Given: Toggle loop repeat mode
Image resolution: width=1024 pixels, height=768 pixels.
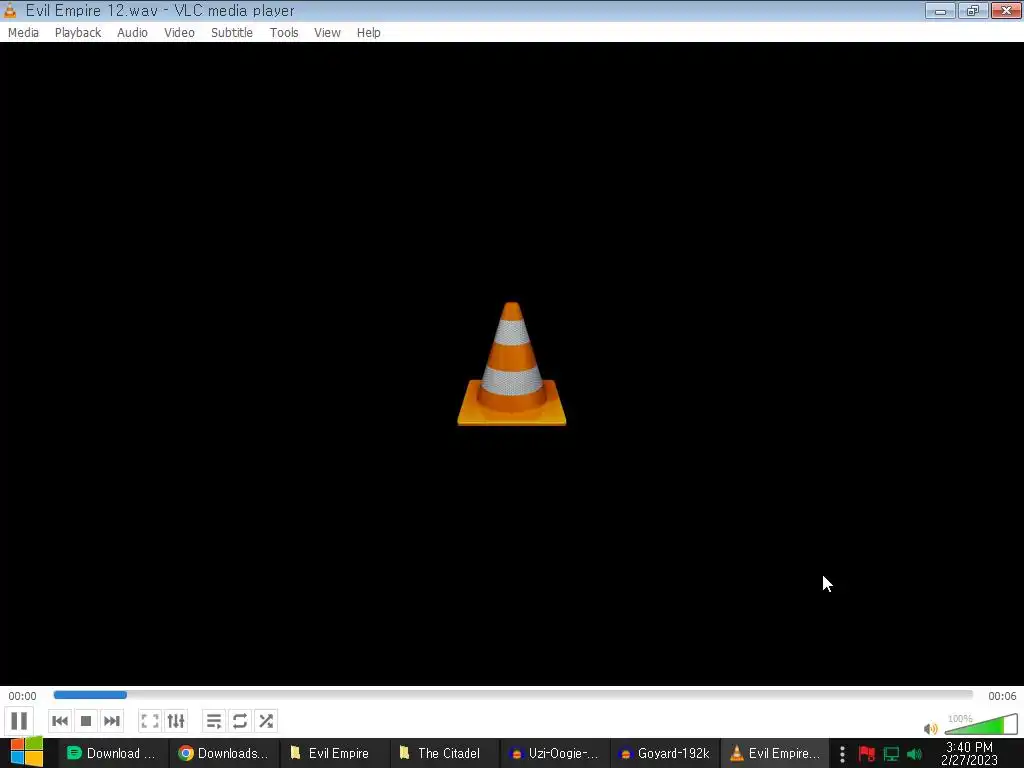Looking at the screenshot, I should pyautogui.click(x=240, y=721).
